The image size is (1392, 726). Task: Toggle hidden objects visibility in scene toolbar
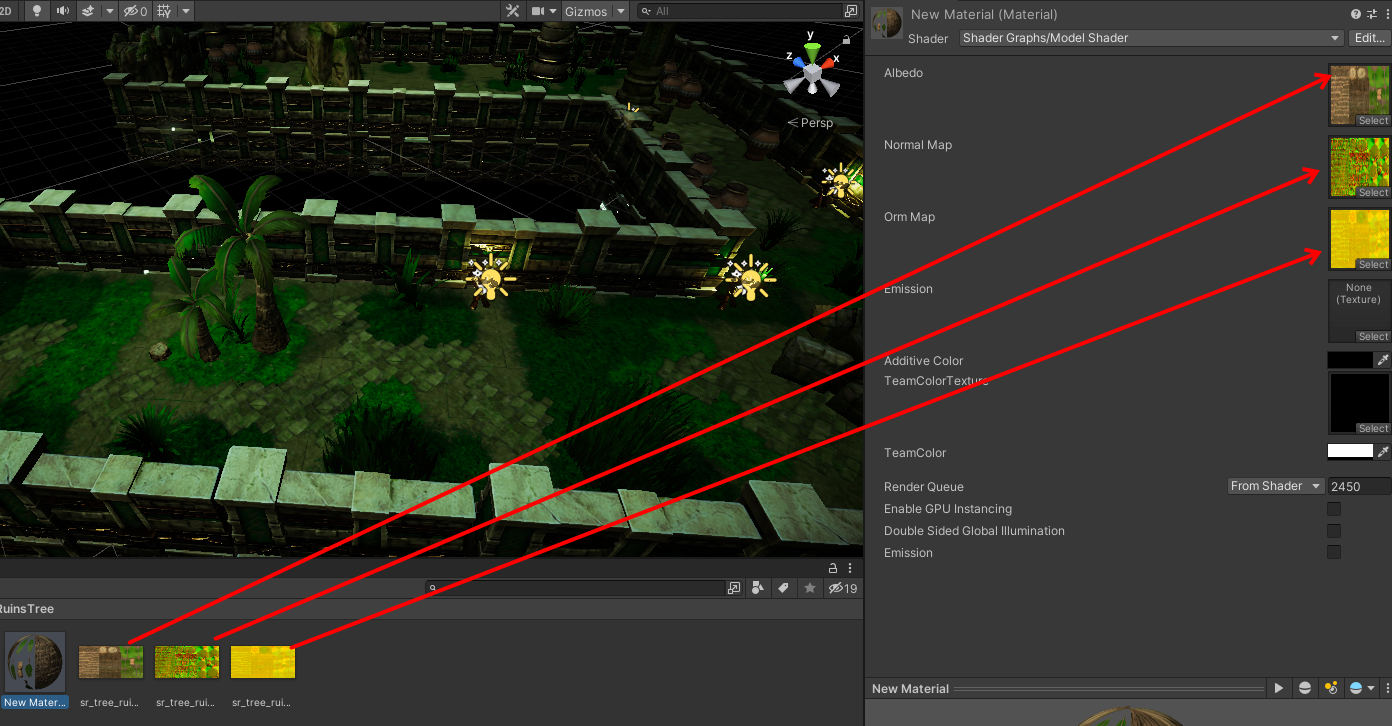click(135, 11)
